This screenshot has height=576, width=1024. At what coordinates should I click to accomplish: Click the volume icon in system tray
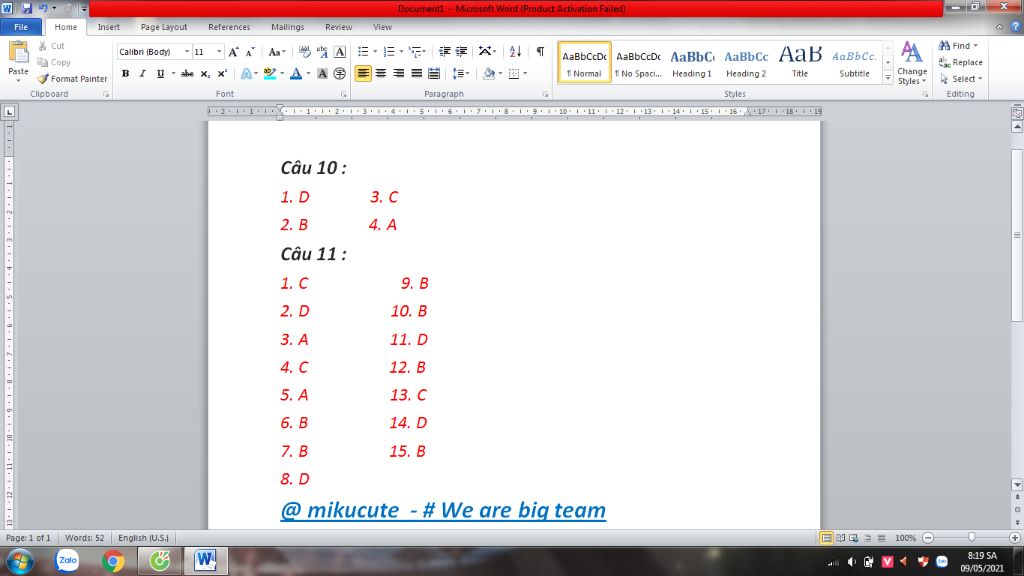pyautogui.click(x=852, y=562)
